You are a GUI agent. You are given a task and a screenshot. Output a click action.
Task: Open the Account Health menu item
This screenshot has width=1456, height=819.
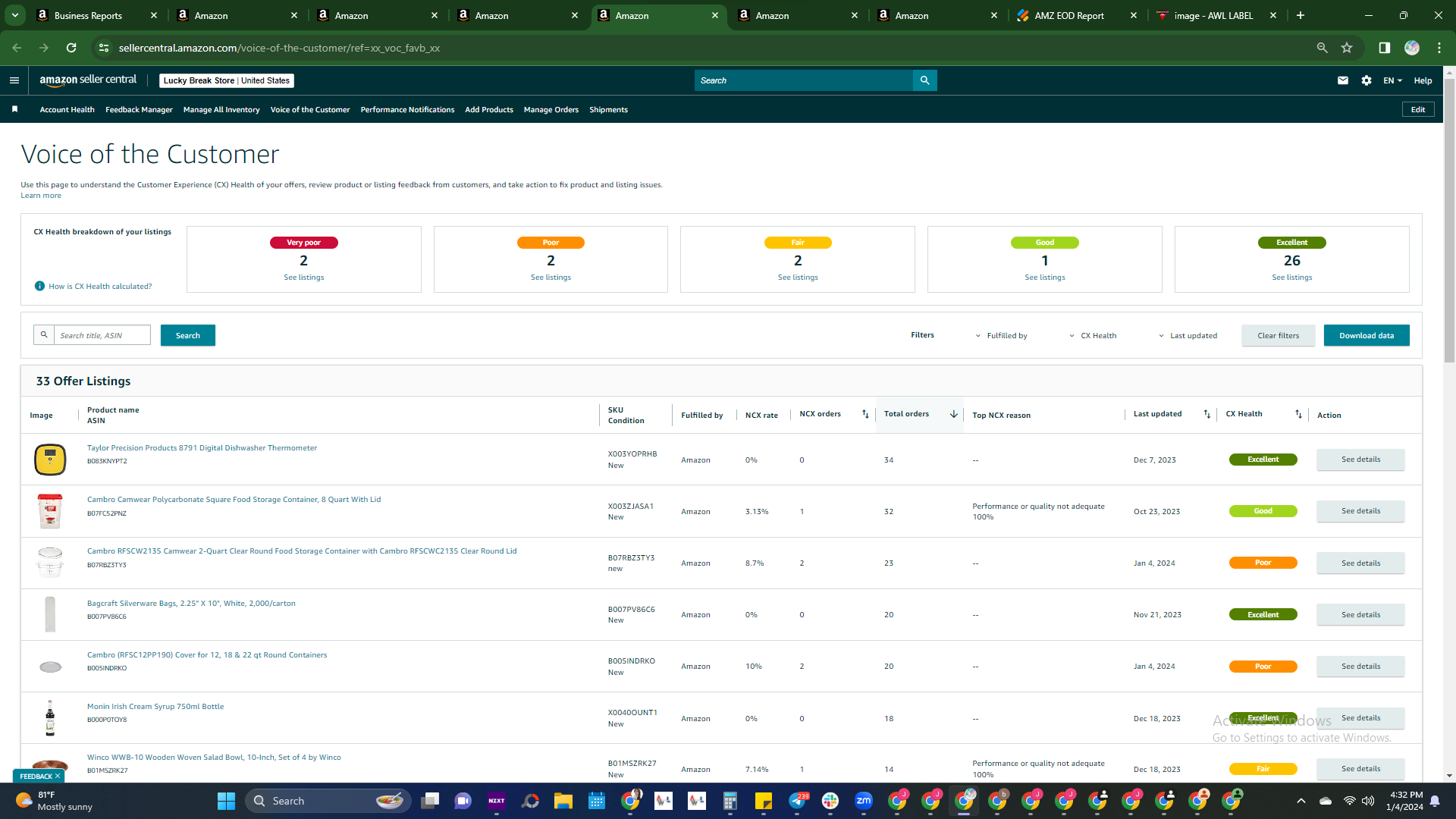(x=67, y=110)
